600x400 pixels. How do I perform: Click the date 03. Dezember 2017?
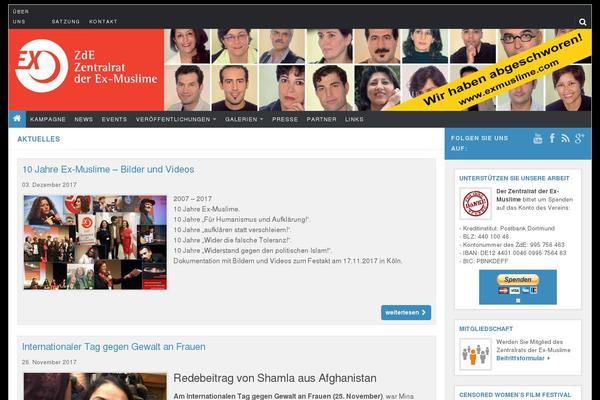coord(49,184)
